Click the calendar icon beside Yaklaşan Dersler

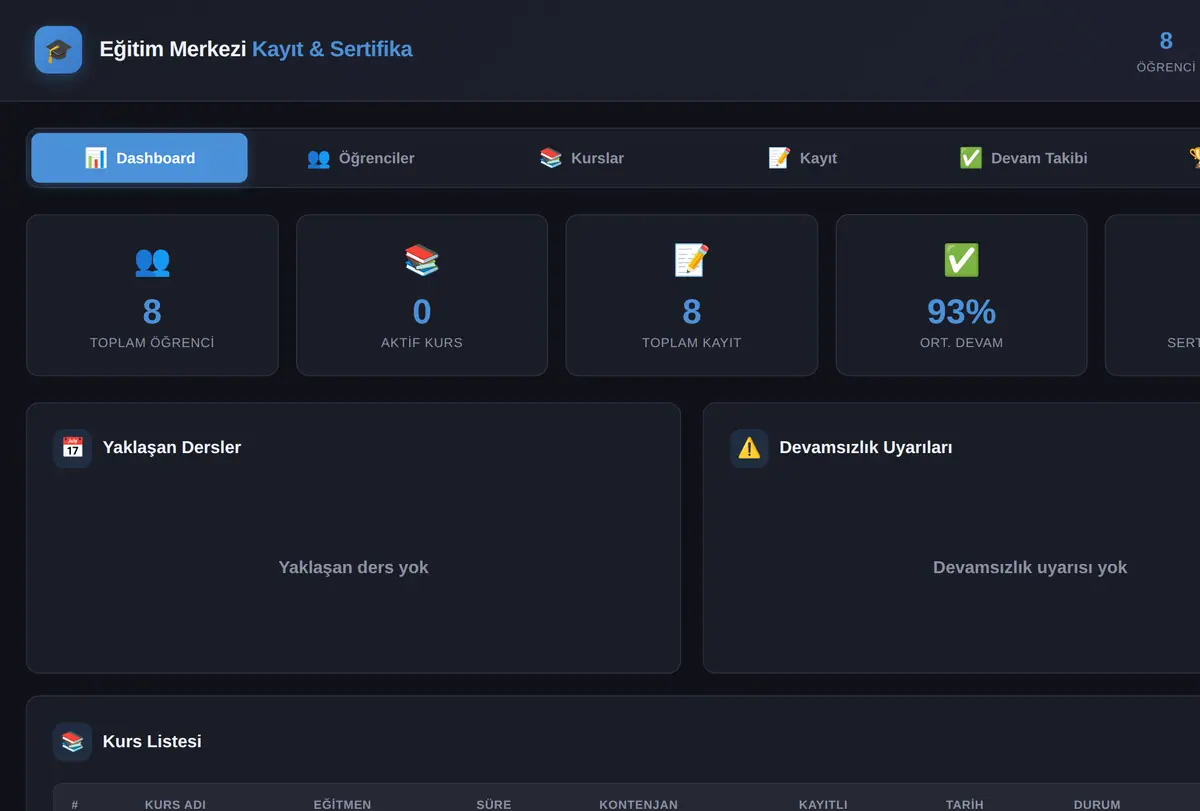point(73,448)
